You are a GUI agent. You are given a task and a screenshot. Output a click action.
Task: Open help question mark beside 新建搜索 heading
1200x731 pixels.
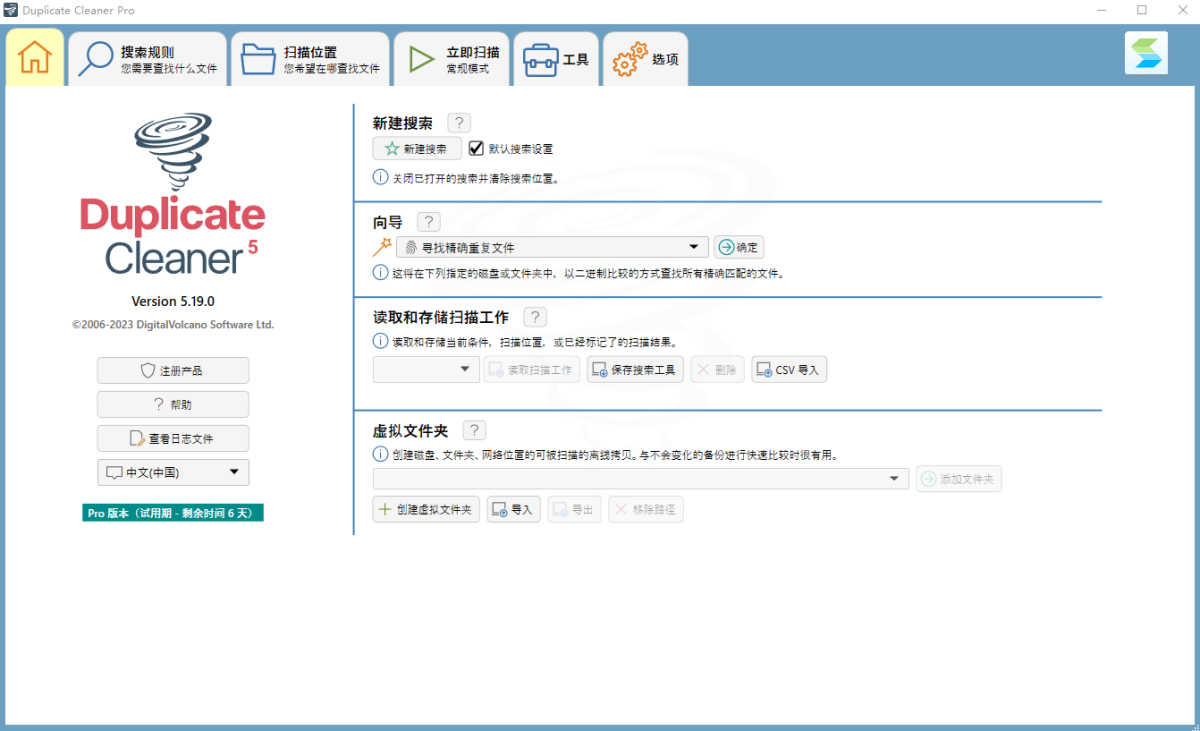click(459, 123)
